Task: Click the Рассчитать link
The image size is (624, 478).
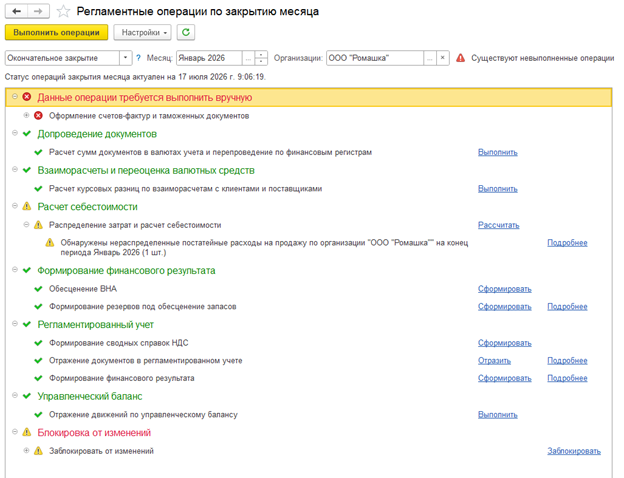Action: tap(499, 225)
